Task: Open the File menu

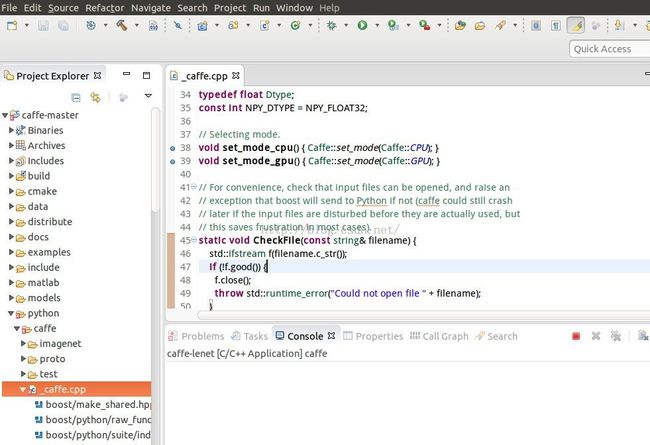Action: (9, 7)
